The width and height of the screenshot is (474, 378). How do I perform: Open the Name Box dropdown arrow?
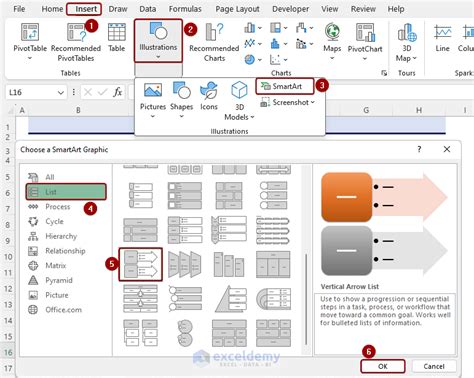pyautogui.click(x=61, y=93)
